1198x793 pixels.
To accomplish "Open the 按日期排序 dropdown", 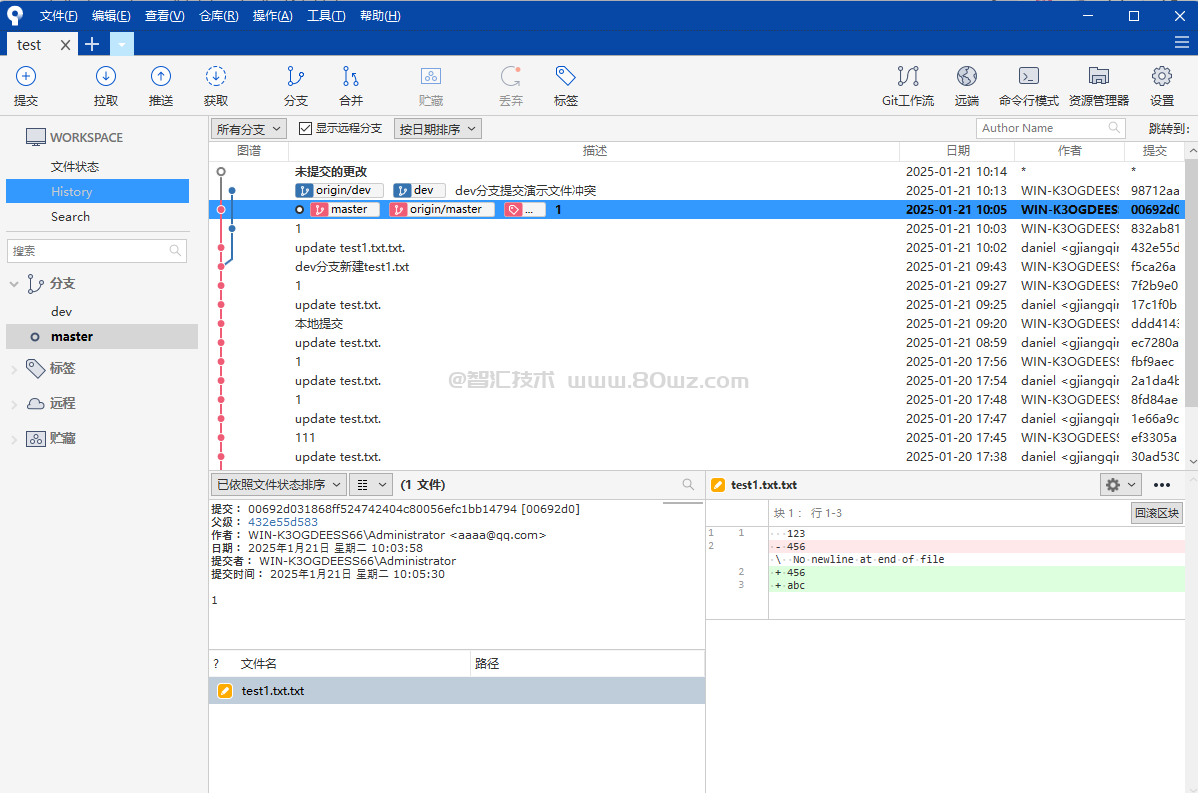I will coord(438,129).
